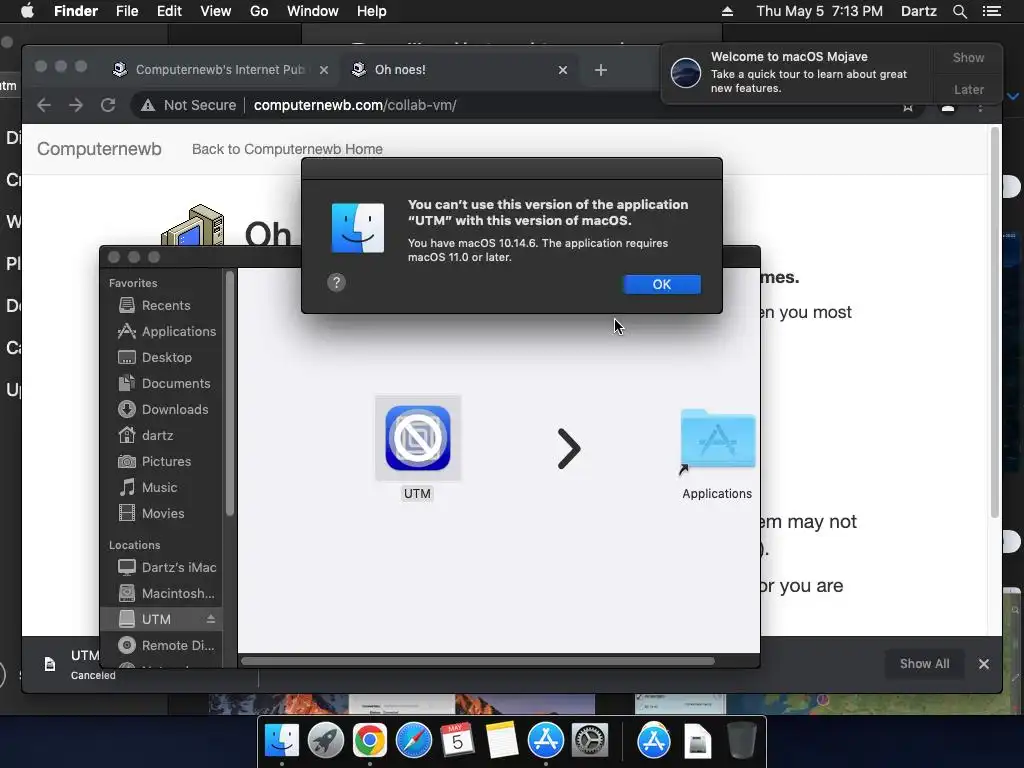Open a new Chrome tab

(601, 70)
